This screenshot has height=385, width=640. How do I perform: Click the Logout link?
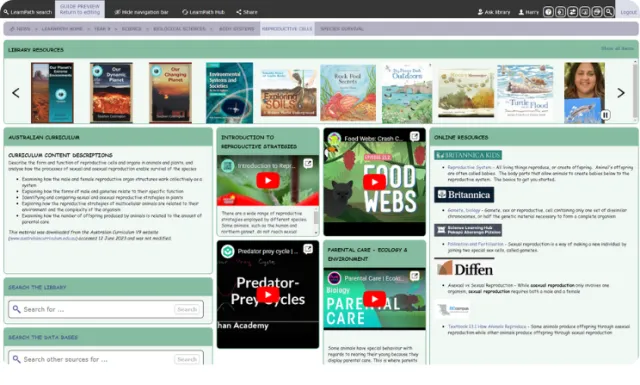628,12
